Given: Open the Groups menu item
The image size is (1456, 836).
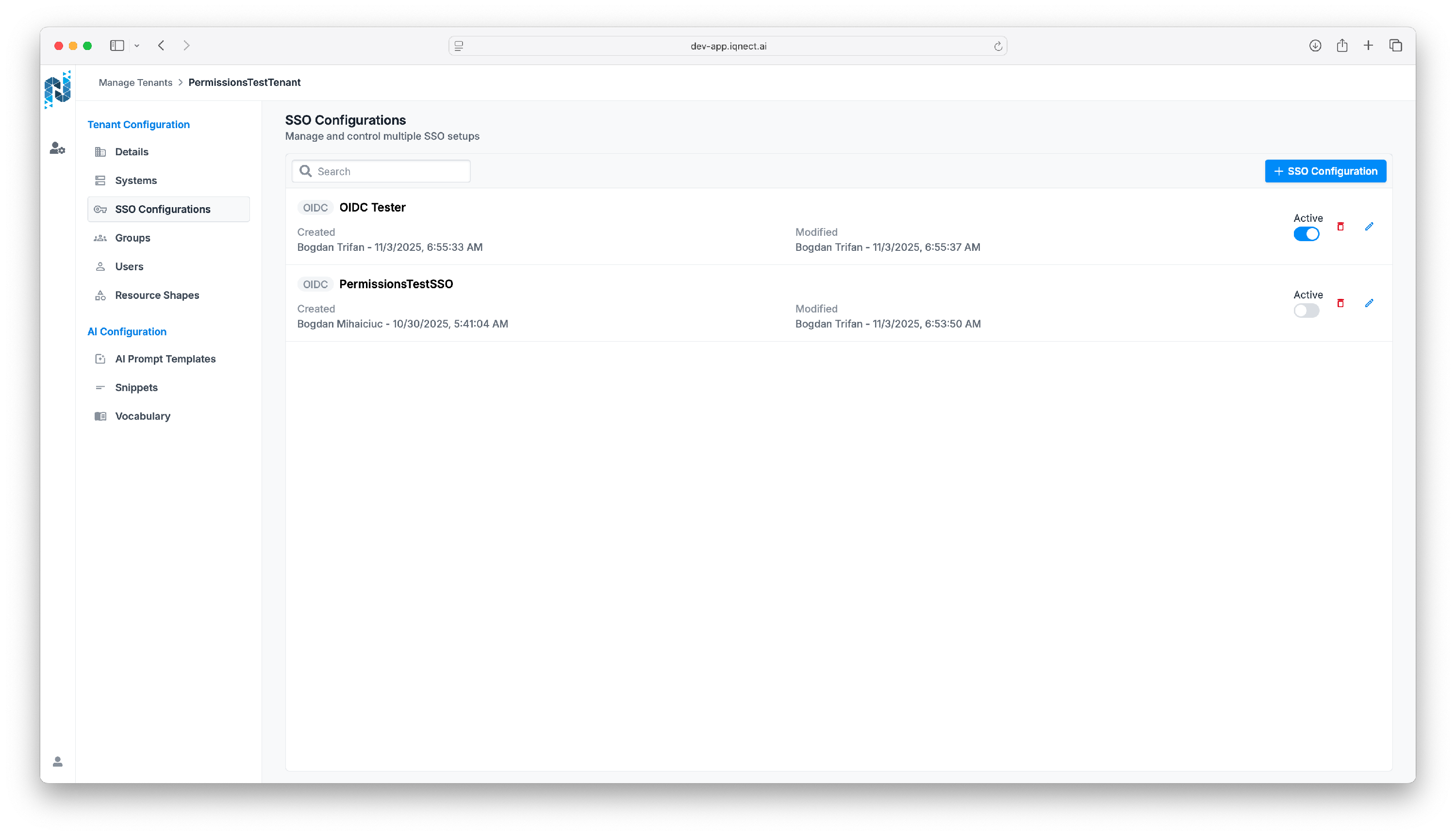Looking at the screenshot, I should point(132,238).
